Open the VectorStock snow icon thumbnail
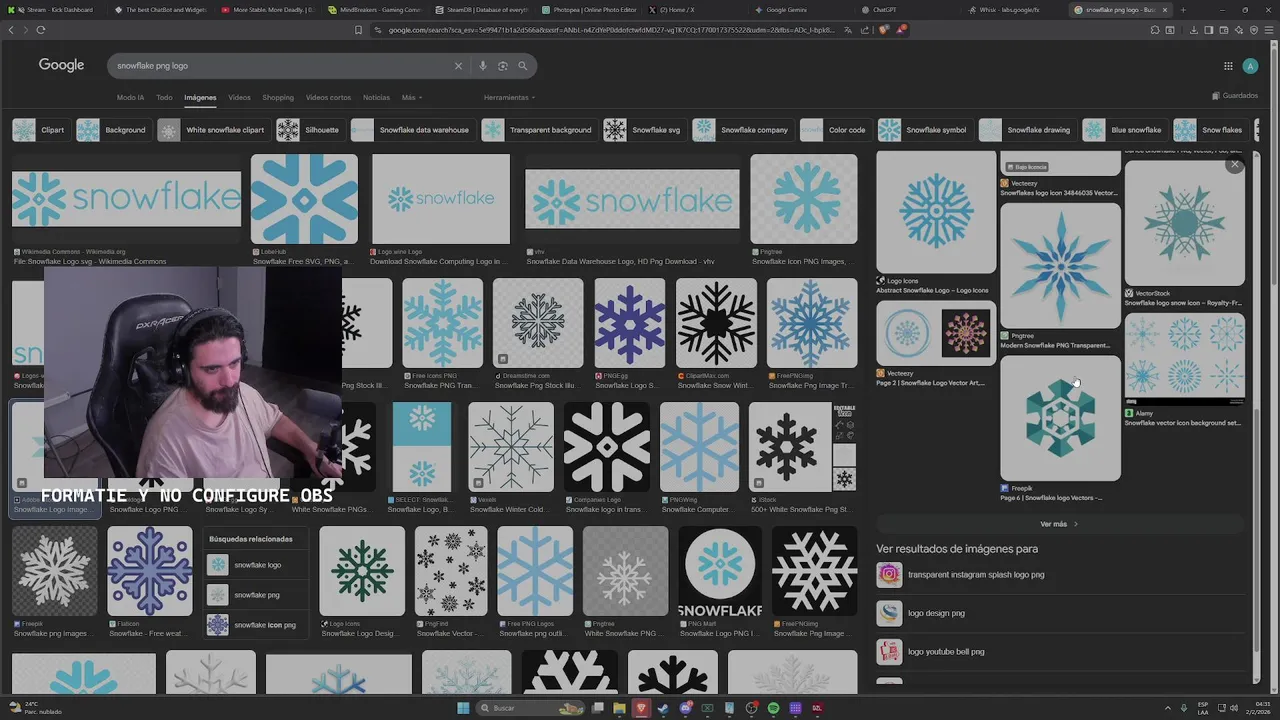Screen dimensions: 1280x720 (x=1185, y=223)
